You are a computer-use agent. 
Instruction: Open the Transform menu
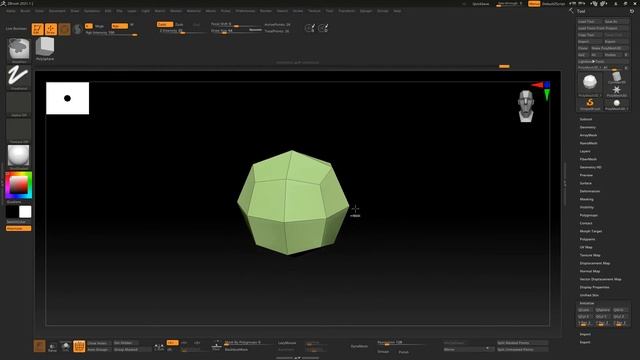(x=347, y=11)
